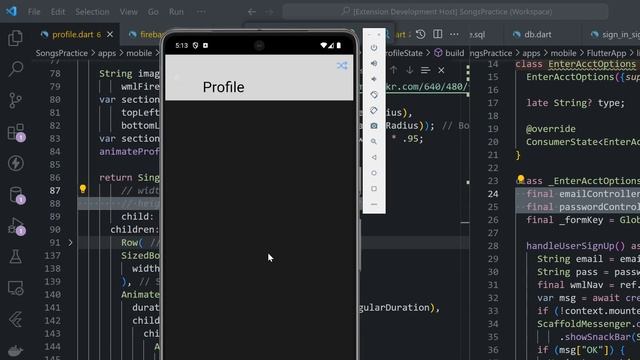Click the lightbulb at line 23
The height and width of the screenshot is (360, 640).
coord(521,179)
